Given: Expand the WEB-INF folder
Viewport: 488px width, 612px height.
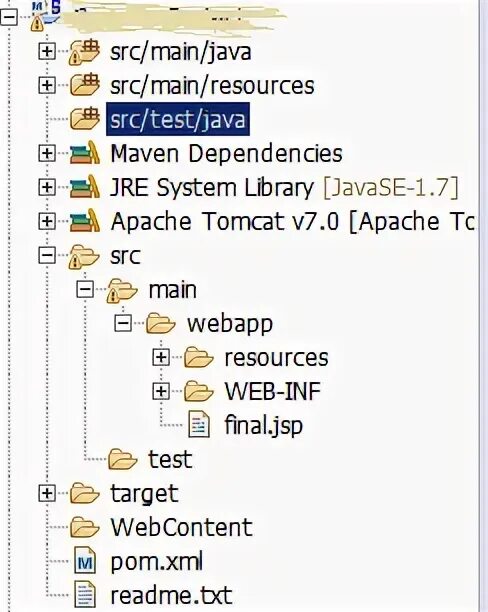Looking at the screenshot, I should (x=161, y=391).
